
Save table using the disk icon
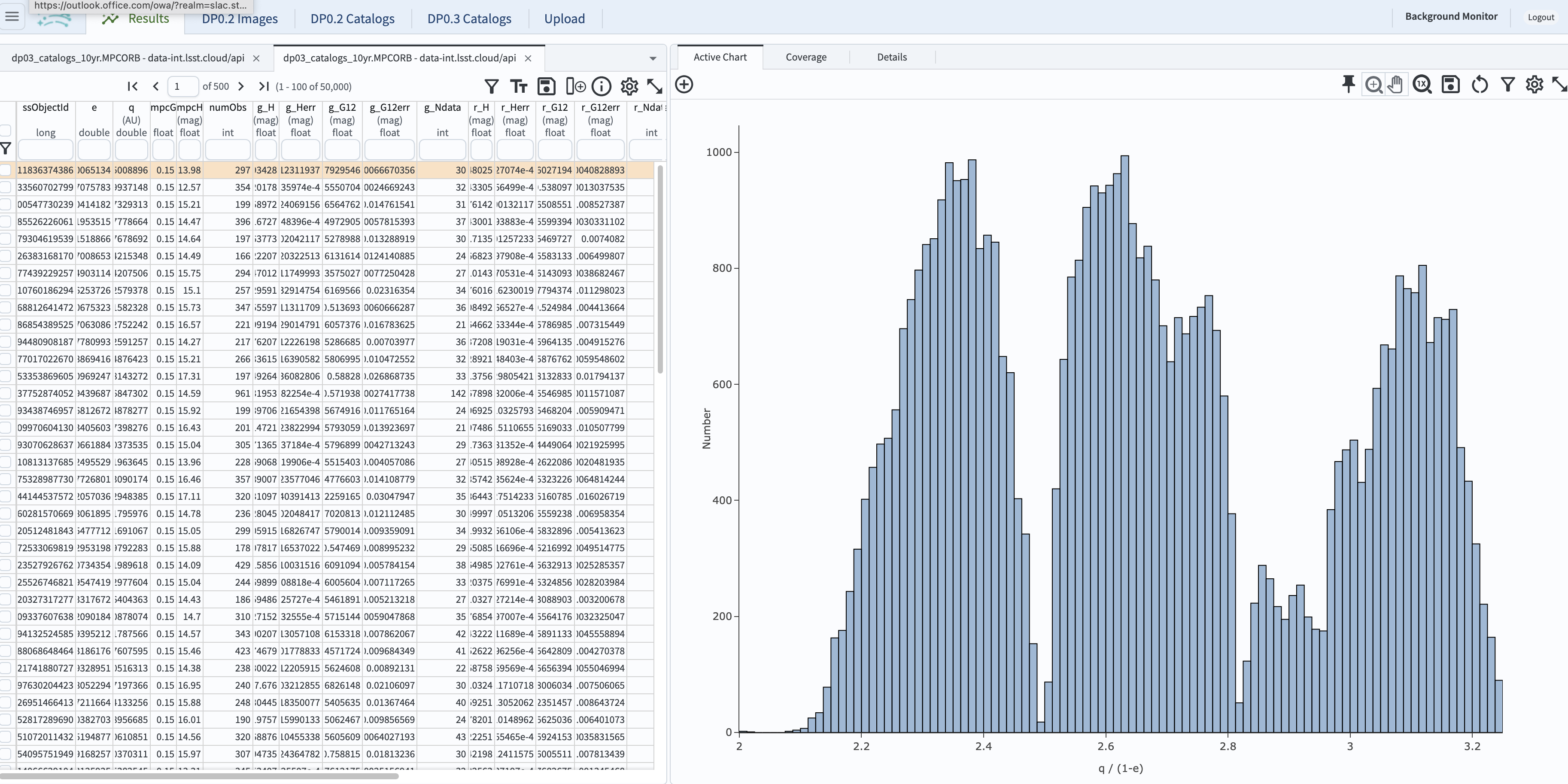click(x=546, y=86)
